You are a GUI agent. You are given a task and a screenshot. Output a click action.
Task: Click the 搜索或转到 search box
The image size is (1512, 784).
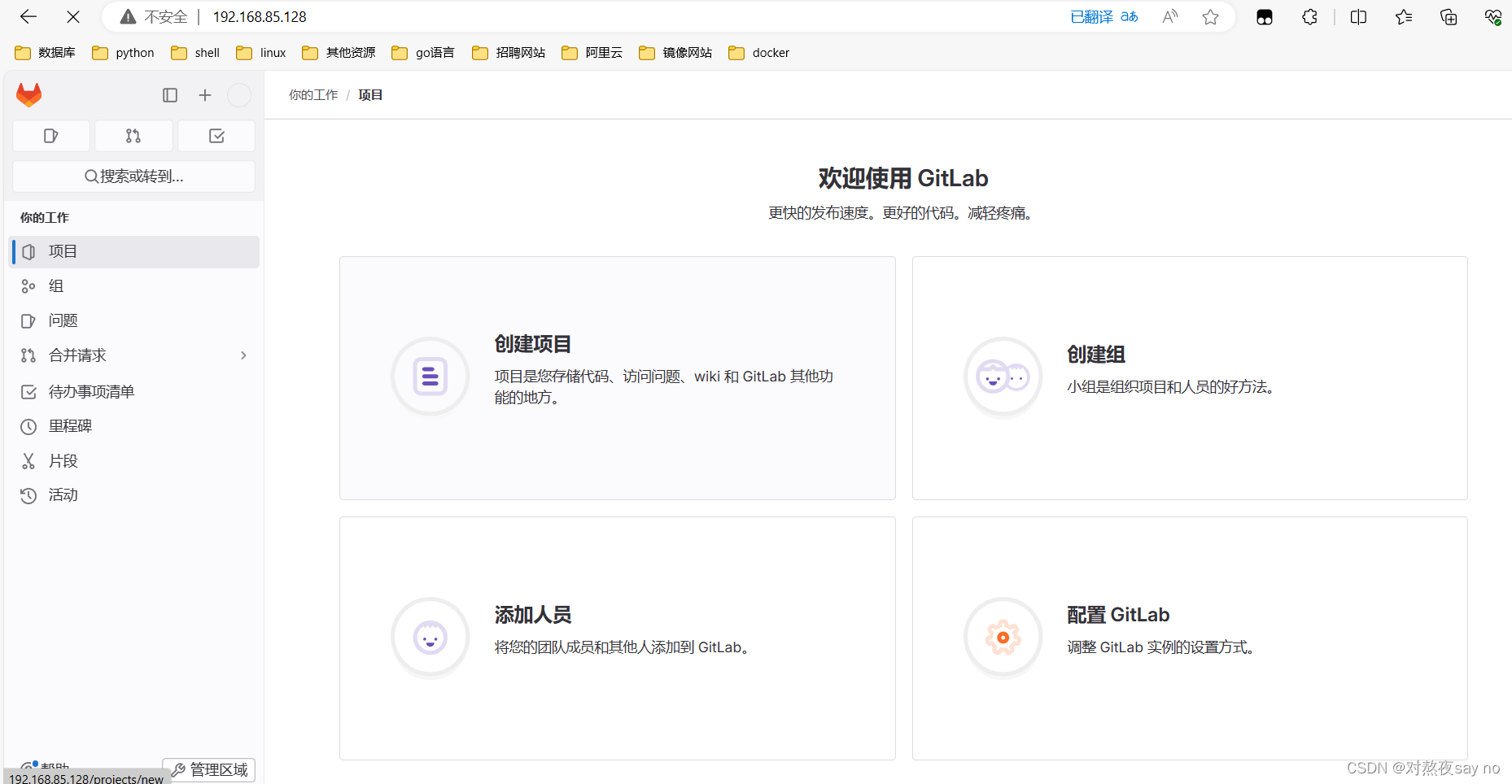click(x=134, y=176)
